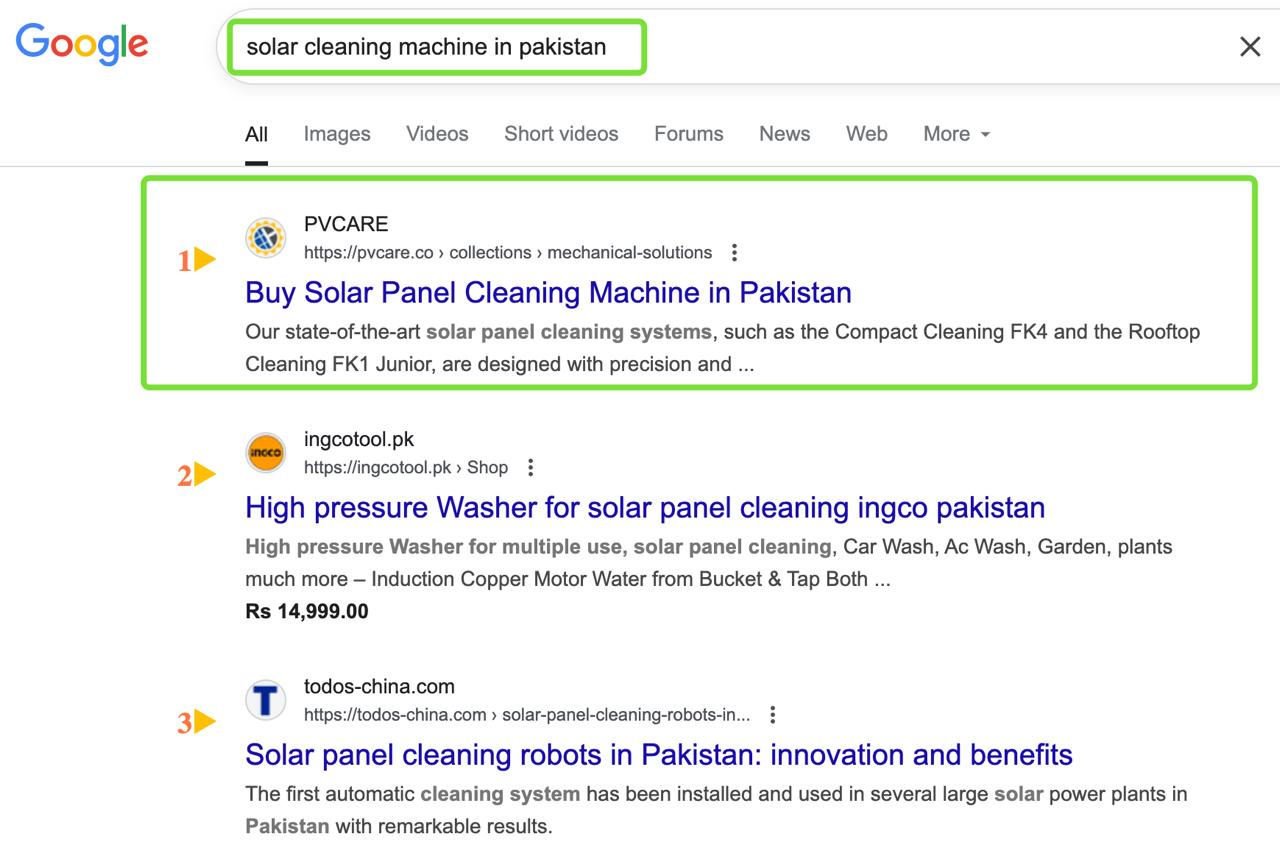Viewport: 1280px width, 865px height.
Task: Click the todos-china.com site favicon
Action: (x=265, y=701)
